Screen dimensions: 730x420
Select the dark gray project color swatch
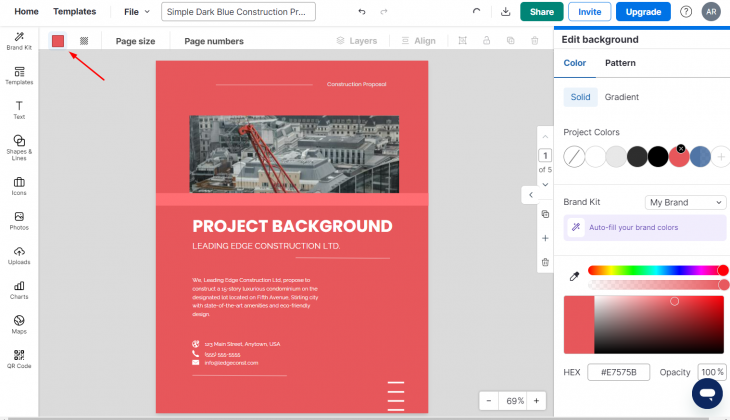[637, 157]
